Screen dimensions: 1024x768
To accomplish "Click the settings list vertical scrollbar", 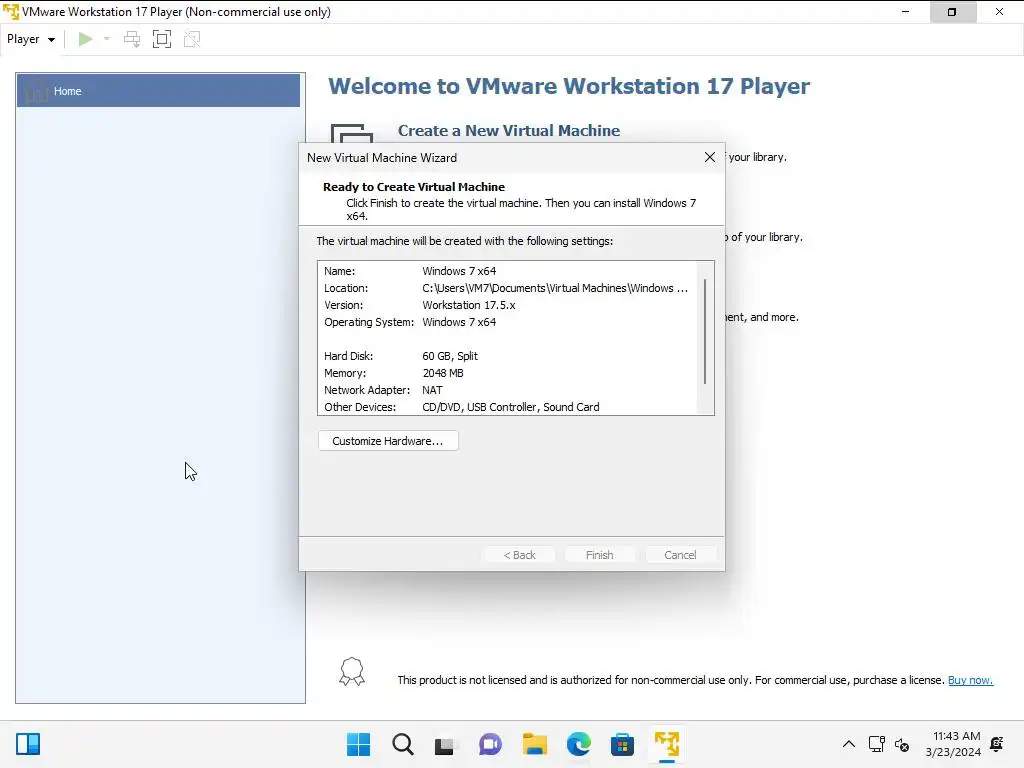I will pos(705,332).
